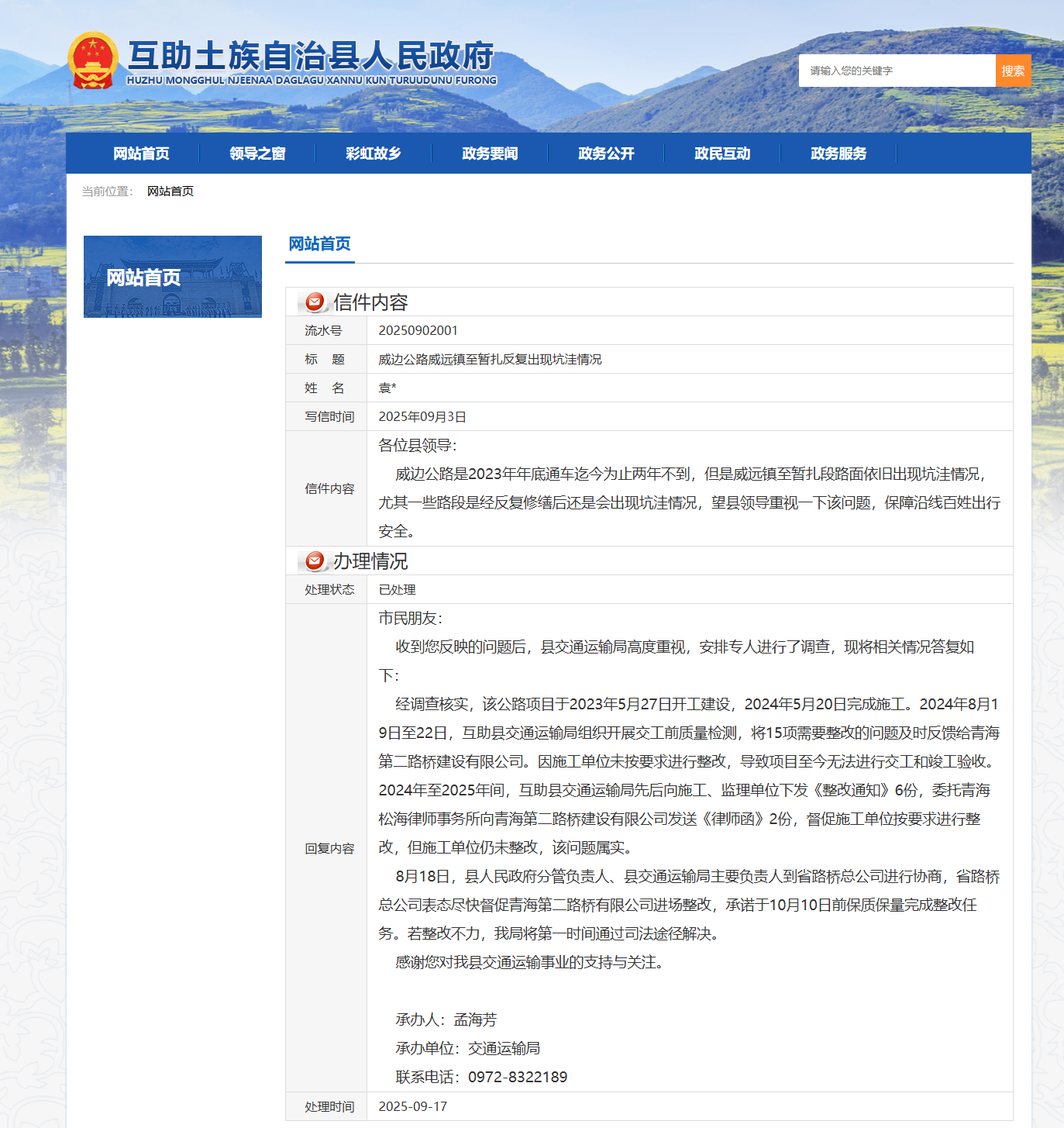The image size is (1064, 1128).
Task: Select the 政务要闻 navigation item
Action: coord(490,154)
